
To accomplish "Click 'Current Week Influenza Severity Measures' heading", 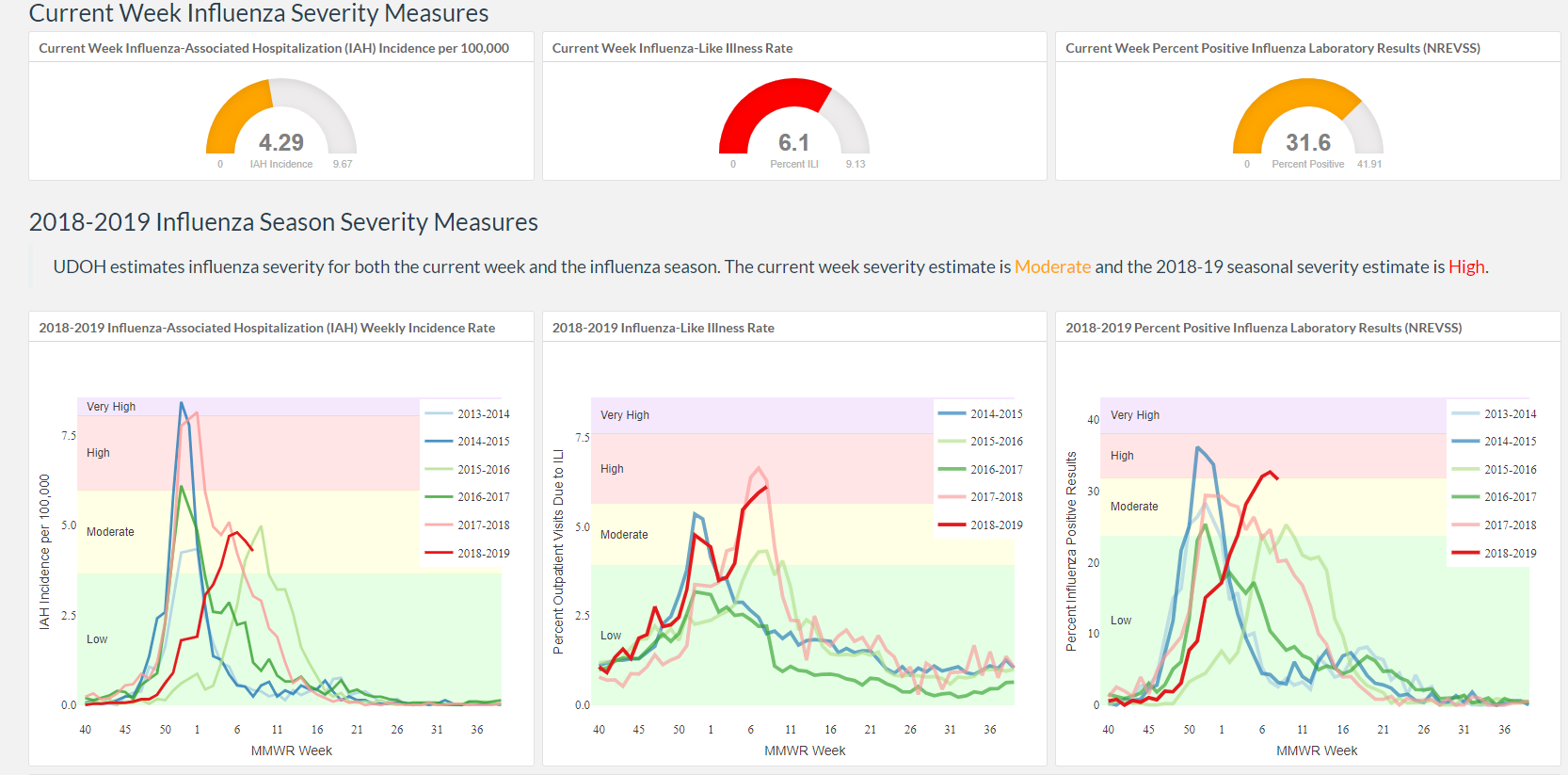I will [259, 13].
